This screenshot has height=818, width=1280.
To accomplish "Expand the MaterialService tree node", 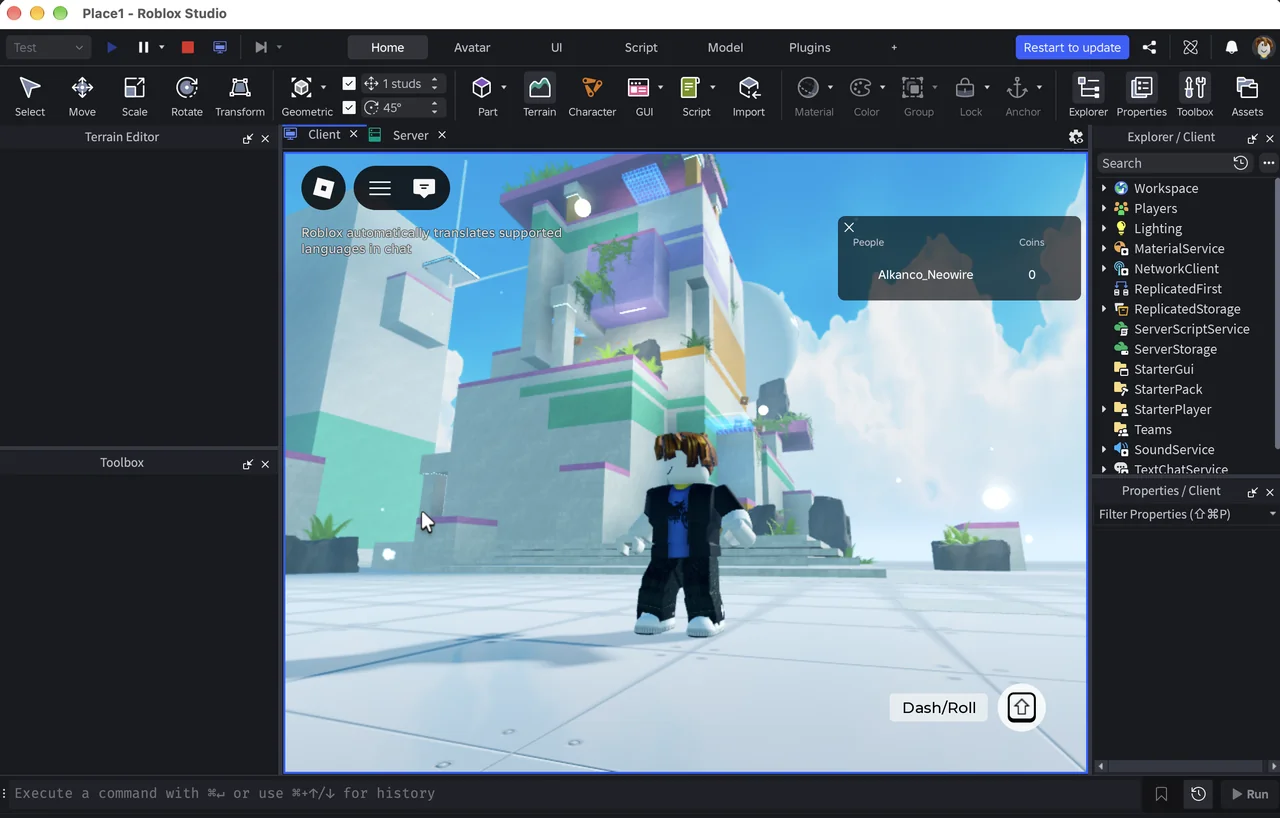I will (1104, 248).
